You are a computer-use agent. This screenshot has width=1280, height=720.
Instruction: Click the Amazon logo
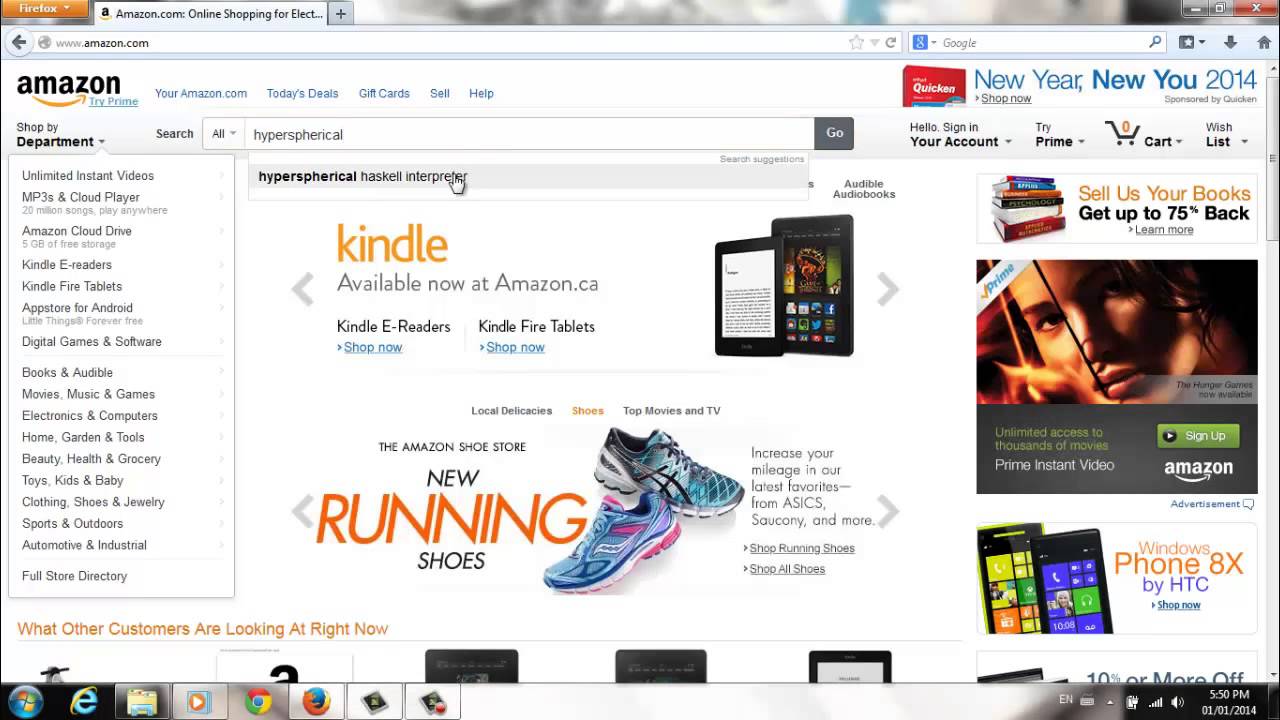68,89
